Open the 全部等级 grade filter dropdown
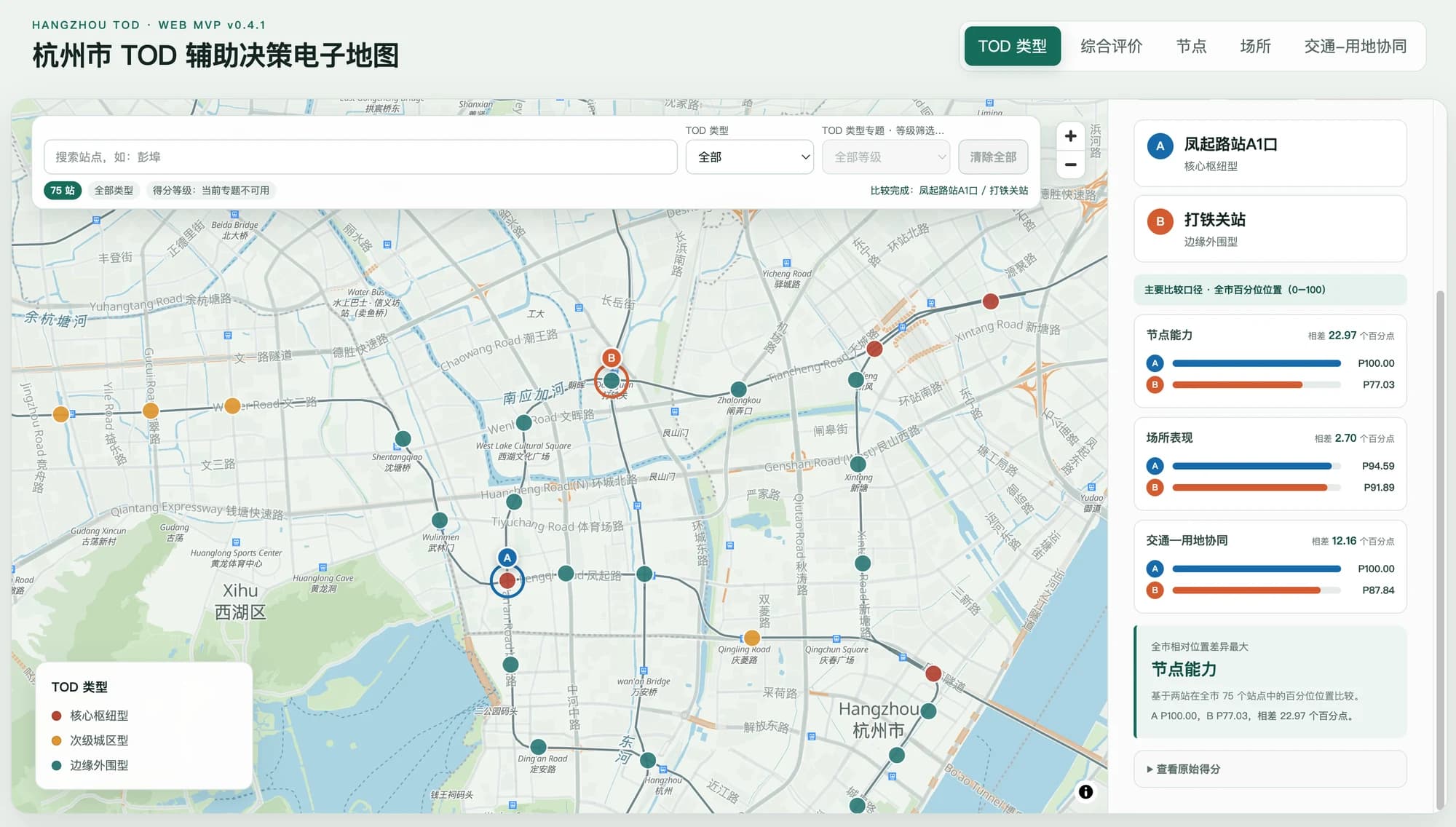 click(886, 157)
